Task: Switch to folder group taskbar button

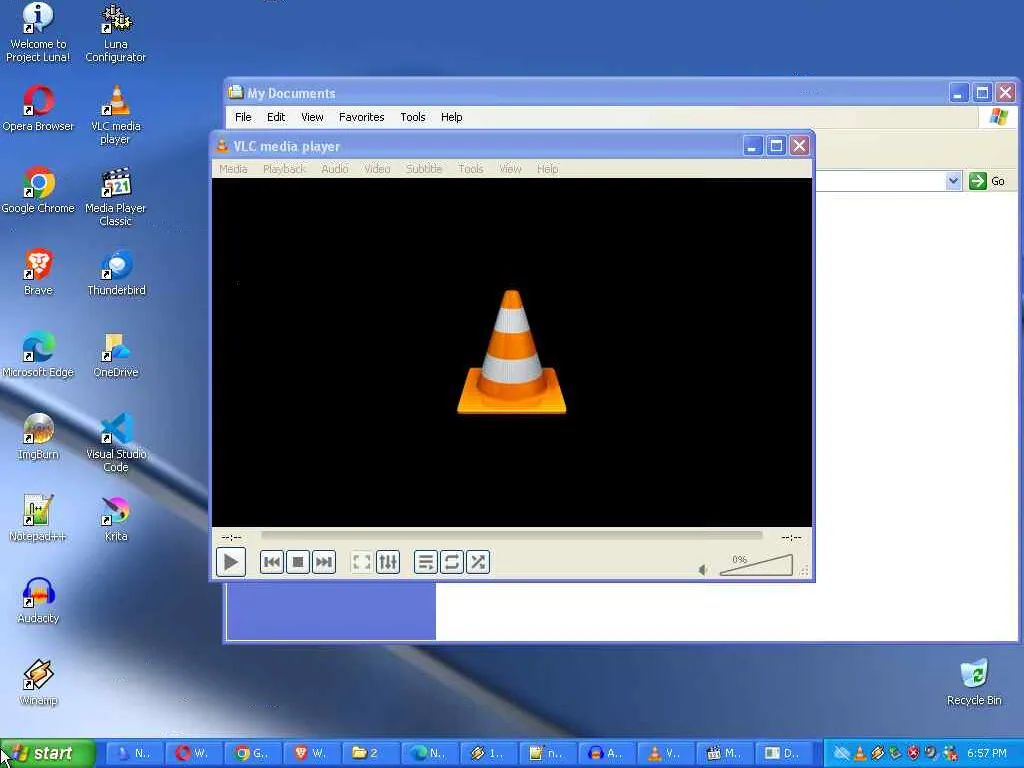Action: click(370, 753)
